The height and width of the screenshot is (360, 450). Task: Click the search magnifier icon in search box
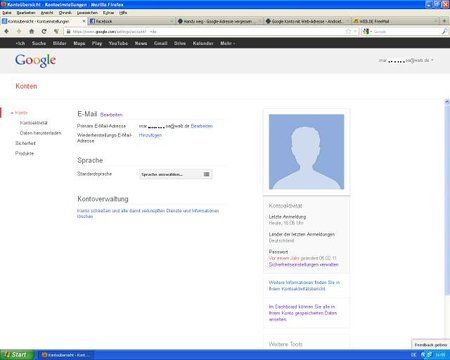click(x=444, y=31)
